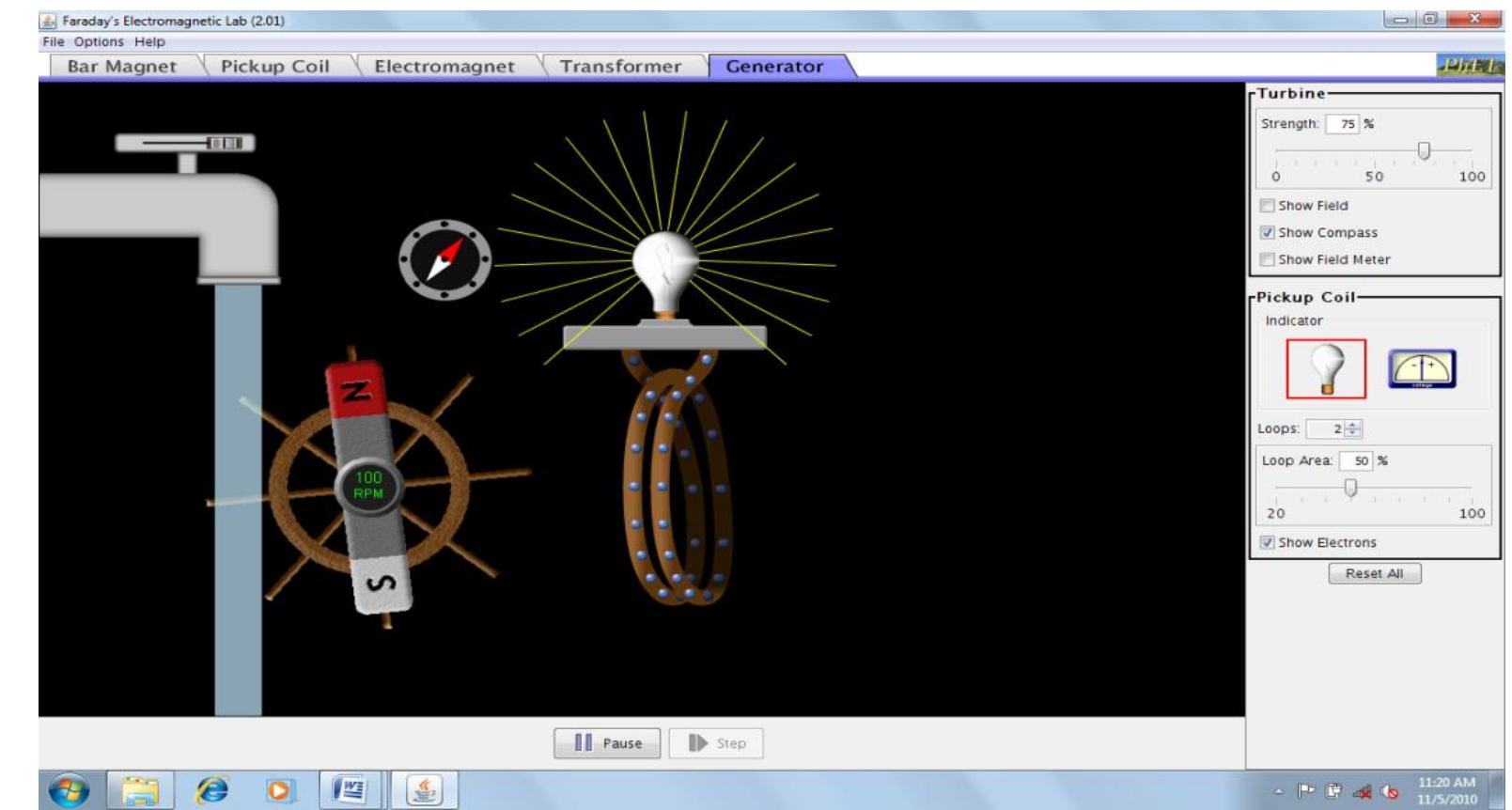Click the rotating bar magnet
The image size is (1512, 810).
point(368,486)
